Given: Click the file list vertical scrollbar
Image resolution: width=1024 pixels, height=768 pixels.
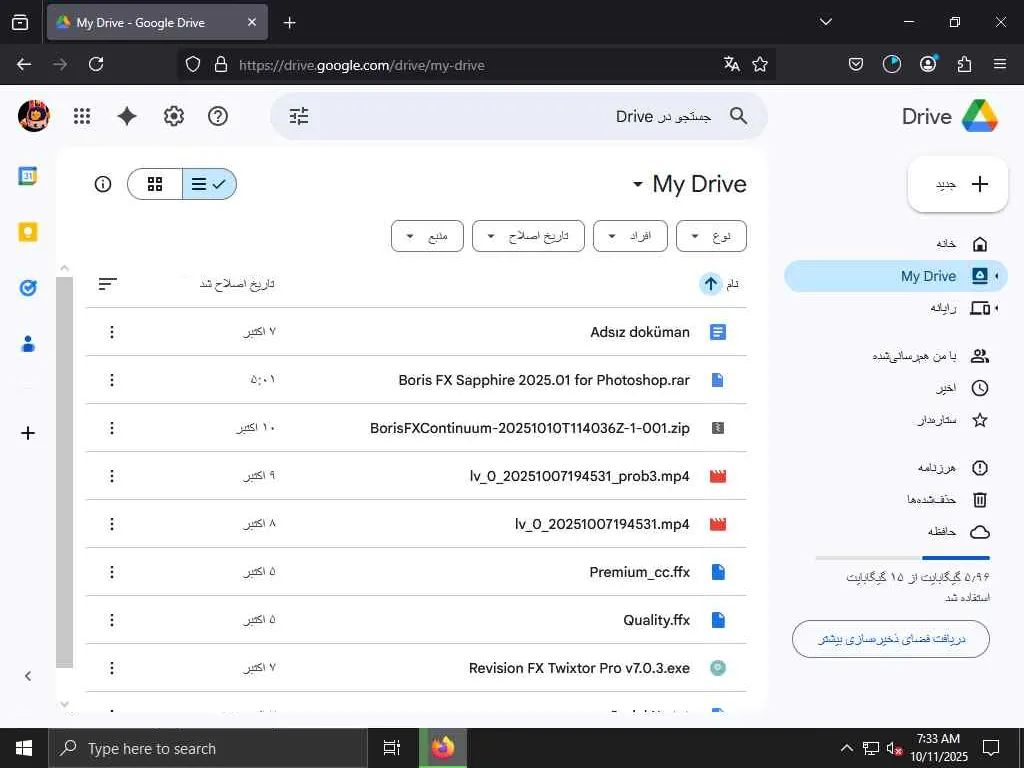Looking at the screenshot, I should (65, 472).
